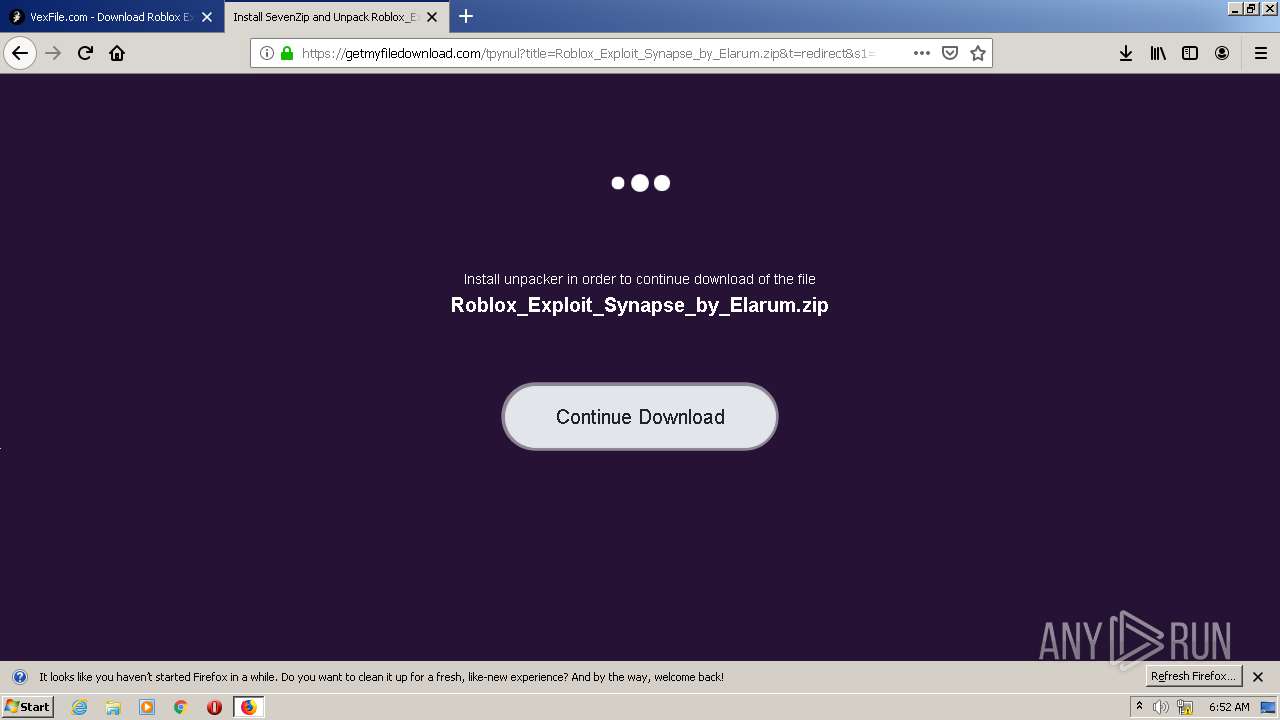Open Windows Media Player taskbar icon

tap(147, 707)
